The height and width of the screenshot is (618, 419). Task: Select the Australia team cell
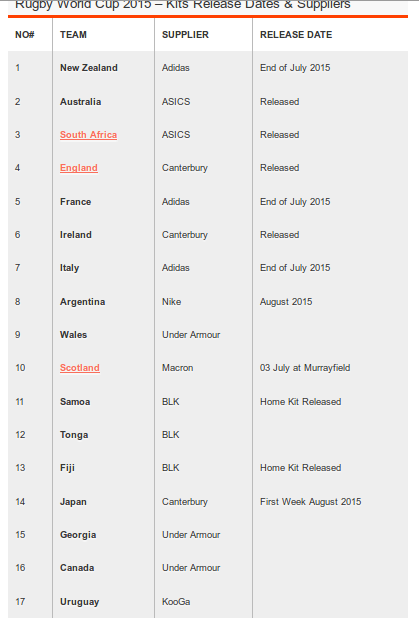(x=80, y=102)
